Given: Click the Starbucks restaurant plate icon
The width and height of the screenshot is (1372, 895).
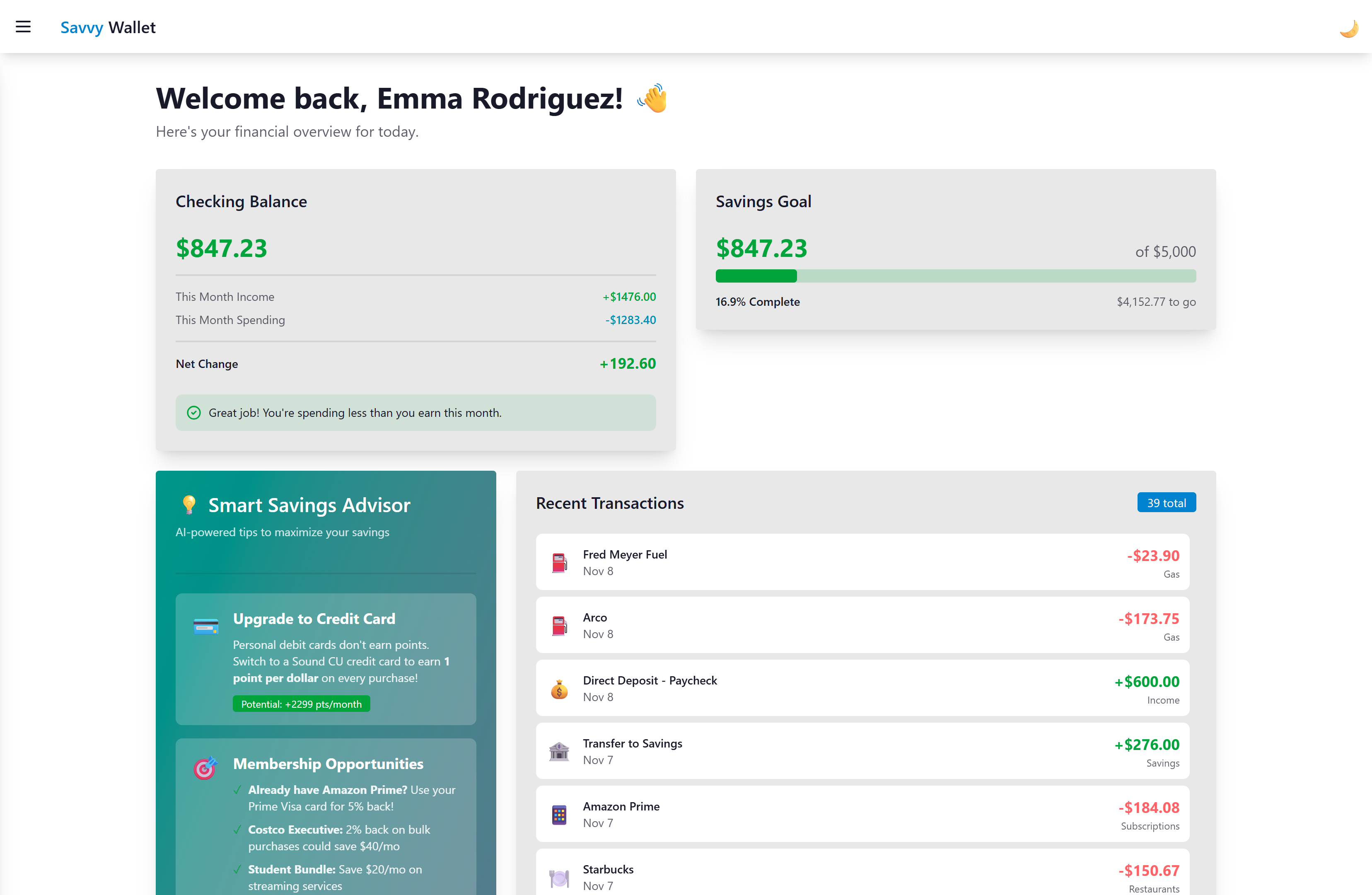Looking at the screenshot, I should coord(558,877).
